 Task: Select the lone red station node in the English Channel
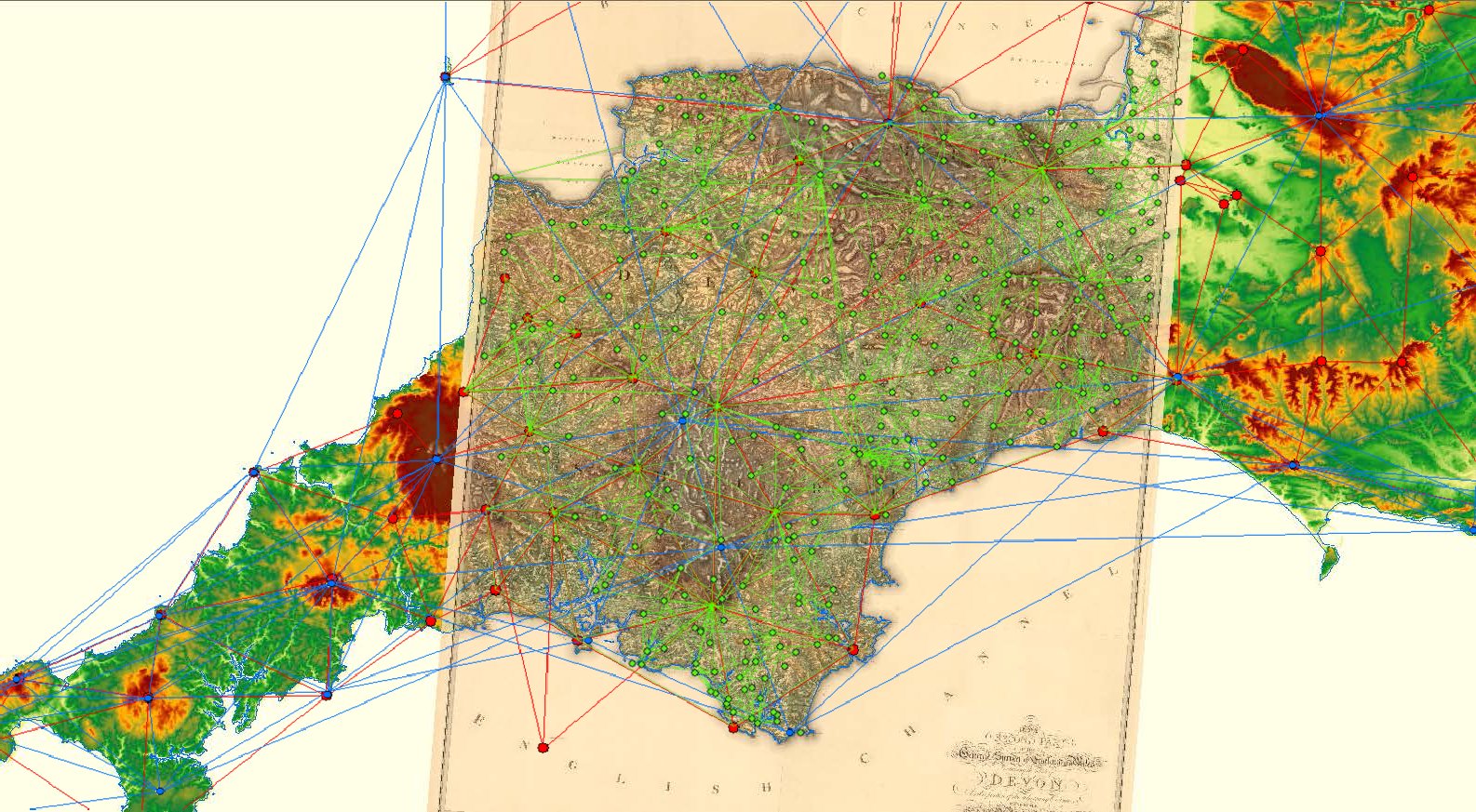coord(543,747)
